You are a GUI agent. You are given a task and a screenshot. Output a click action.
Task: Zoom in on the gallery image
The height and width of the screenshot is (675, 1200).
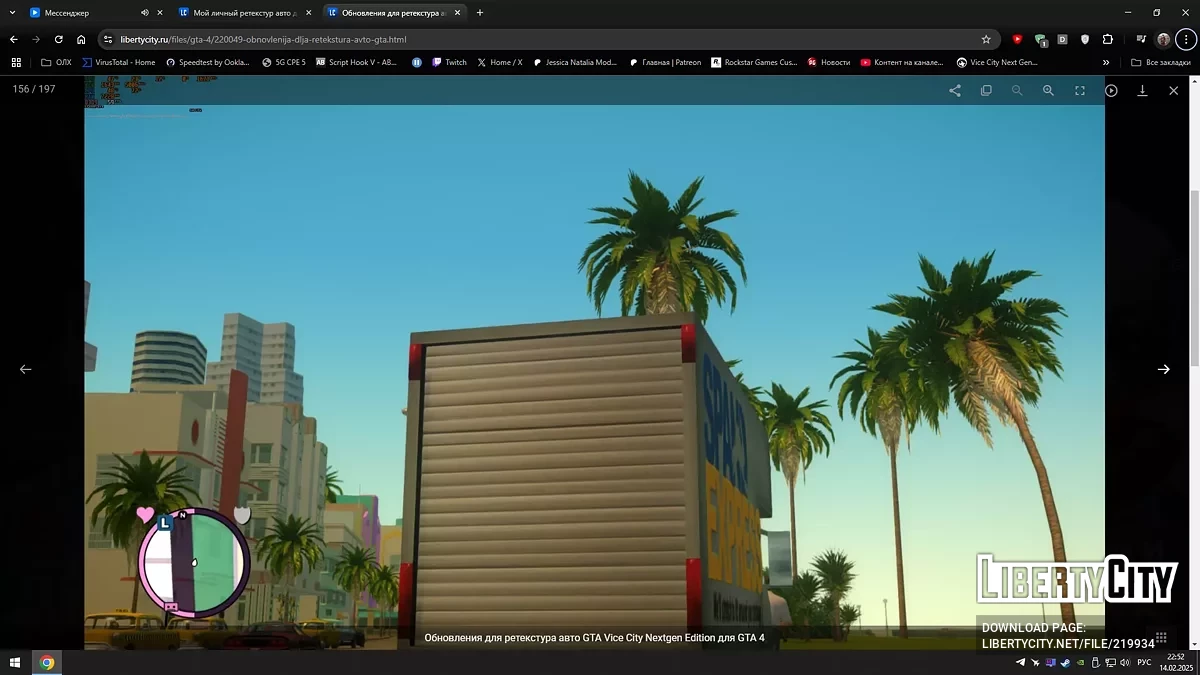[x=1048, y=90]
